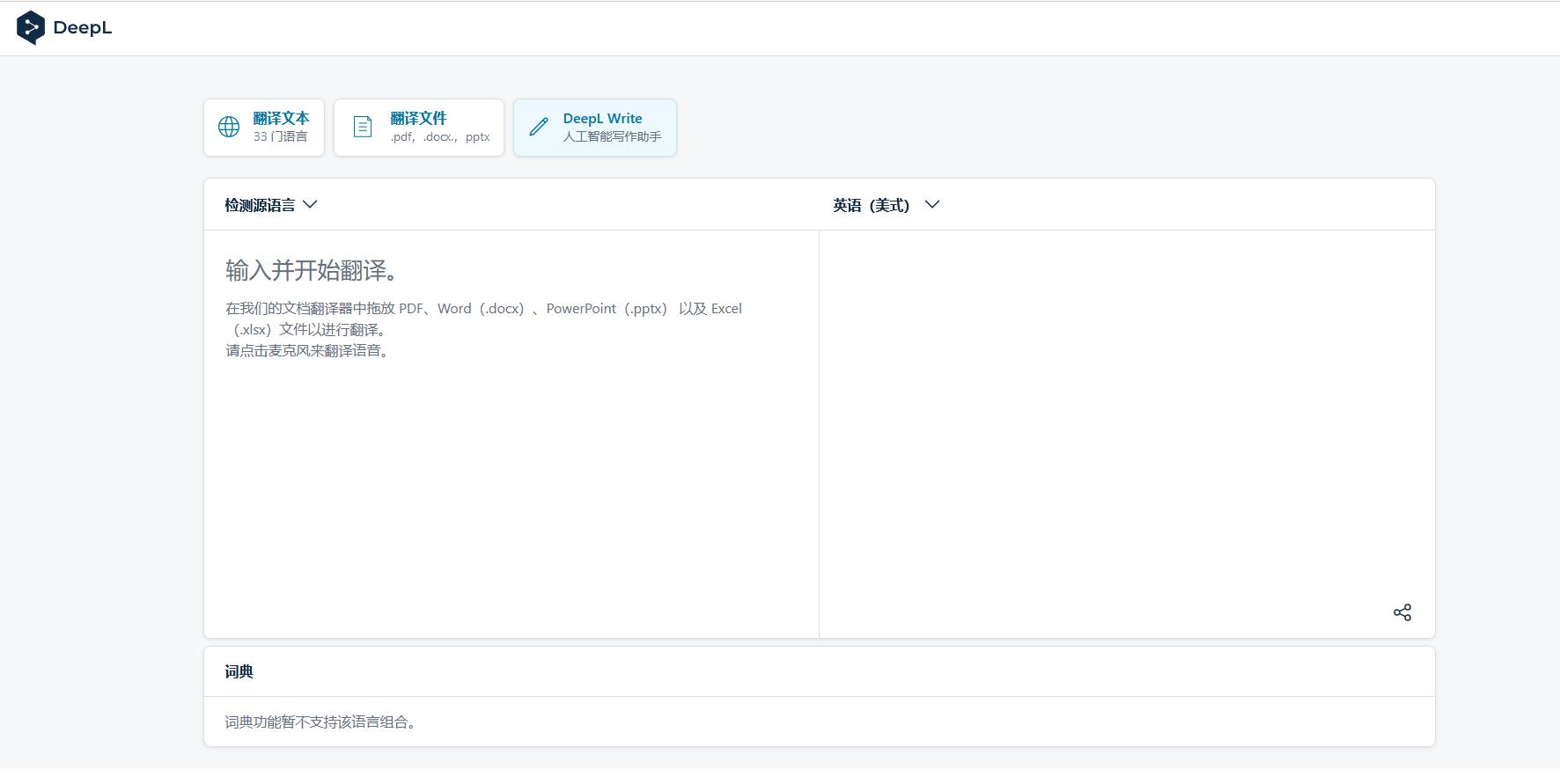Click the 请点击麦克风来翻译语音 hint text
The width and height of the screenshot is (1560, 784).
(x=307, y=350)
